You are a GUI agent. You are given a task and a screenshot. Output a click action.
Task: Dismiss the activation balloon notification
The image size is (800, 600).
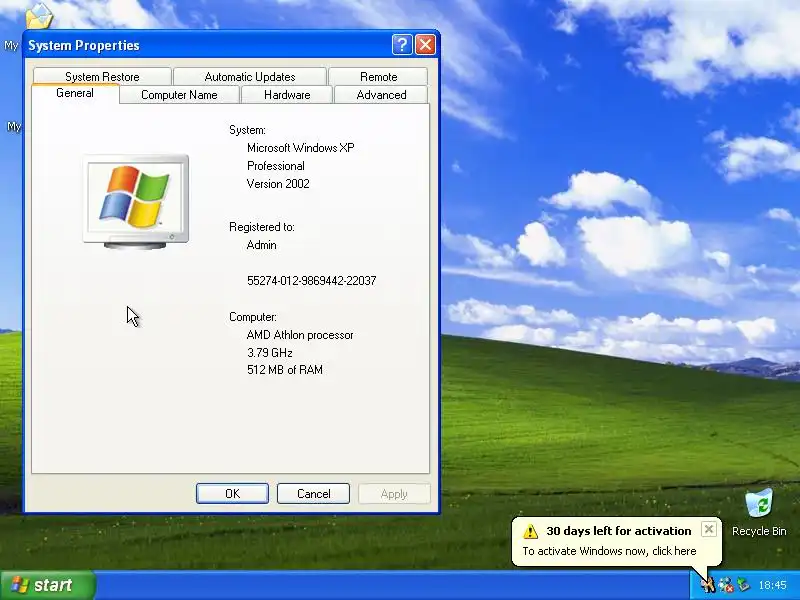point(709,529)
